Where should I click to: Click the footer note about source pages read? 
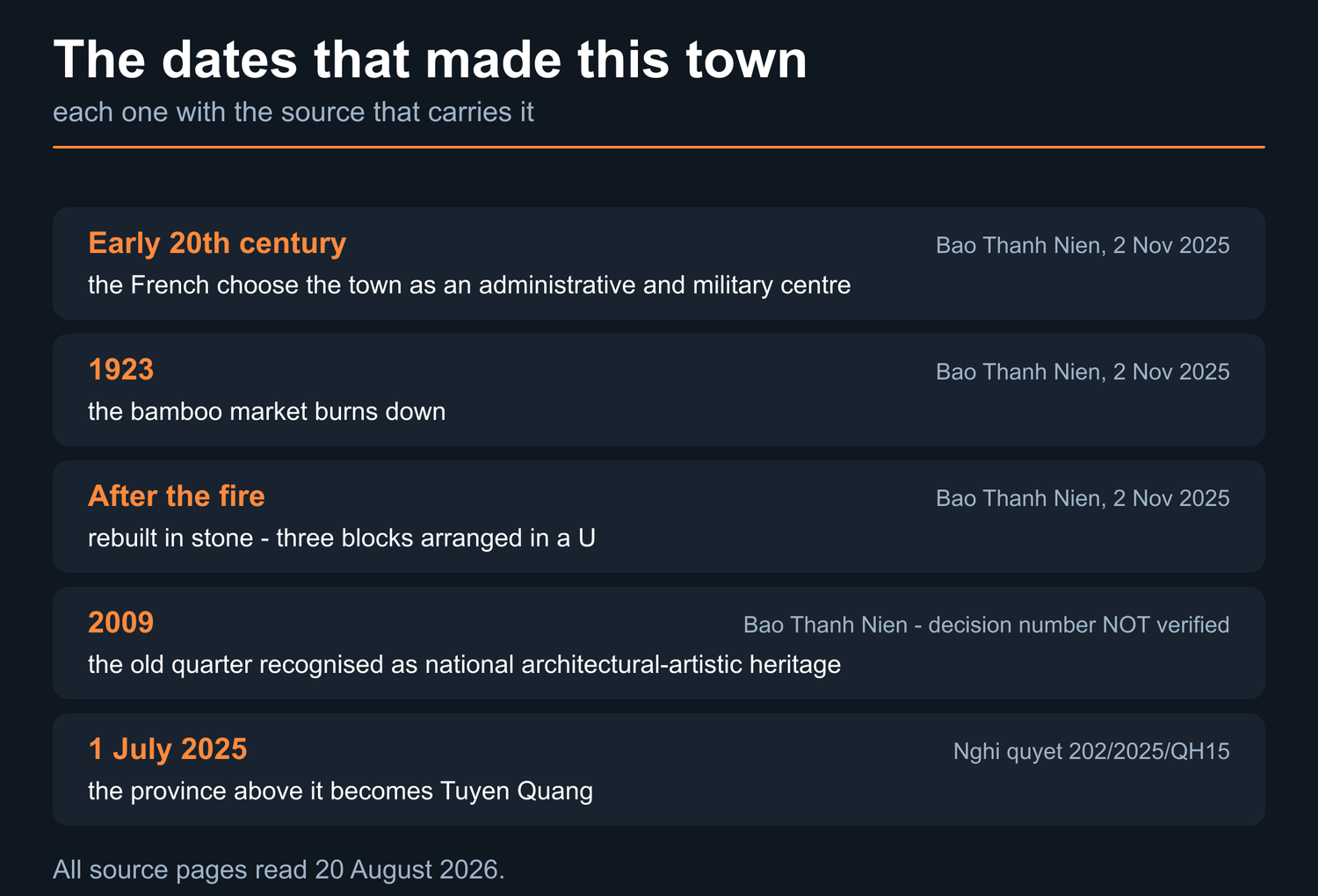point(279,870)
